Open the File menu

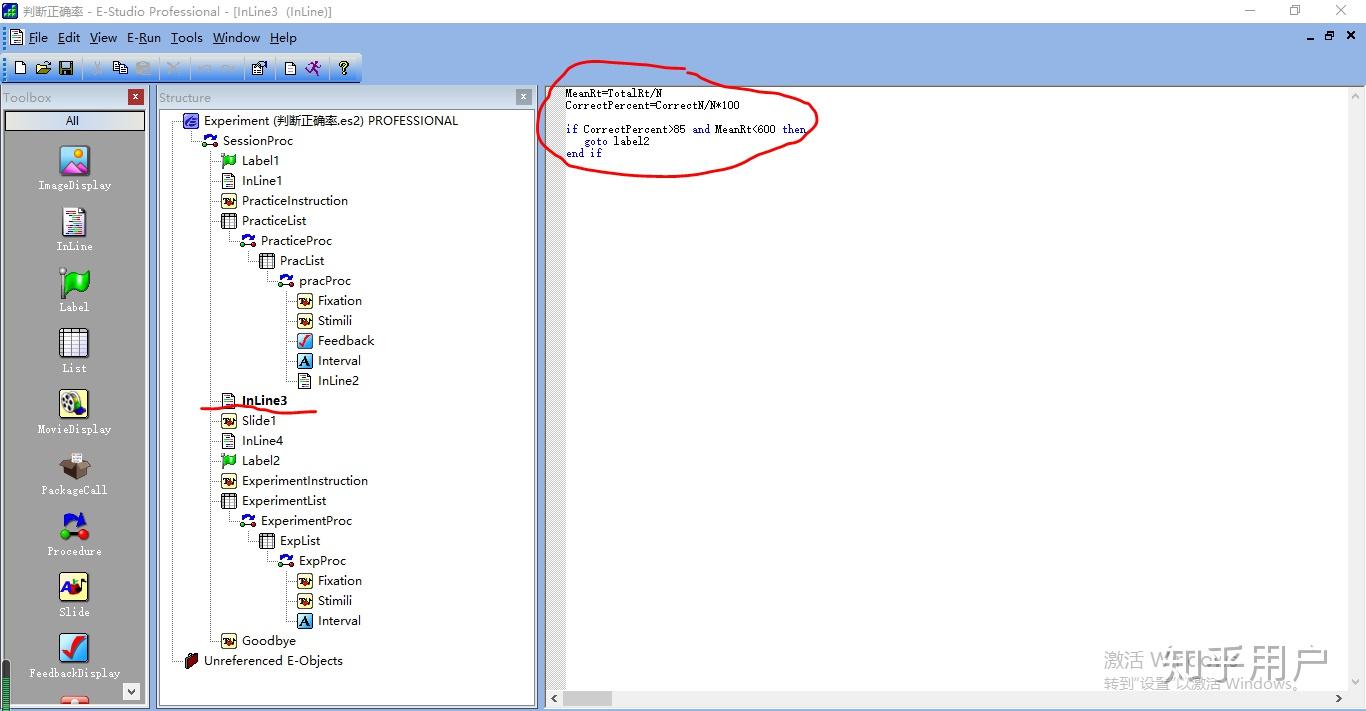tap(38, 38)
